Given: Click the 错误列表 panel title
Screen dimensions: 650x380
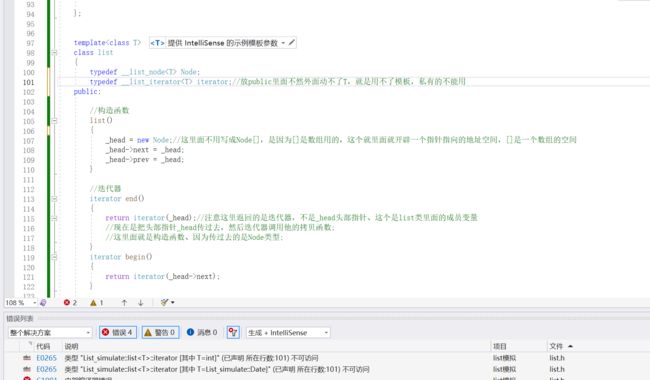Looking at the screenshot, I should [20, 319].
